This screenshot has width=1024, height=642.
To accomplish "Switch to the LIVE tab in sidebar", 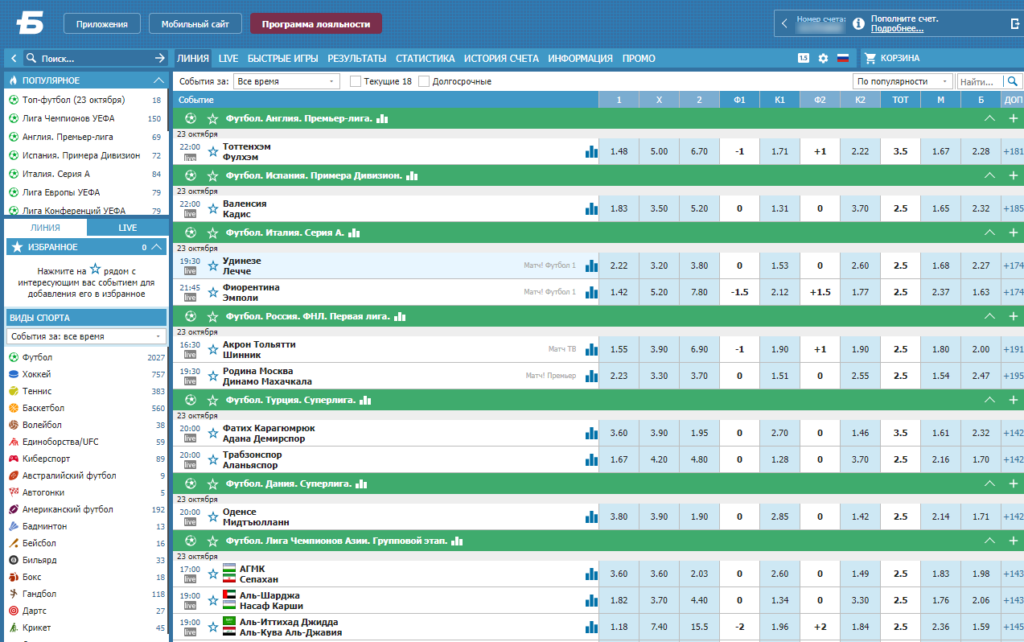I will point(127,227).
